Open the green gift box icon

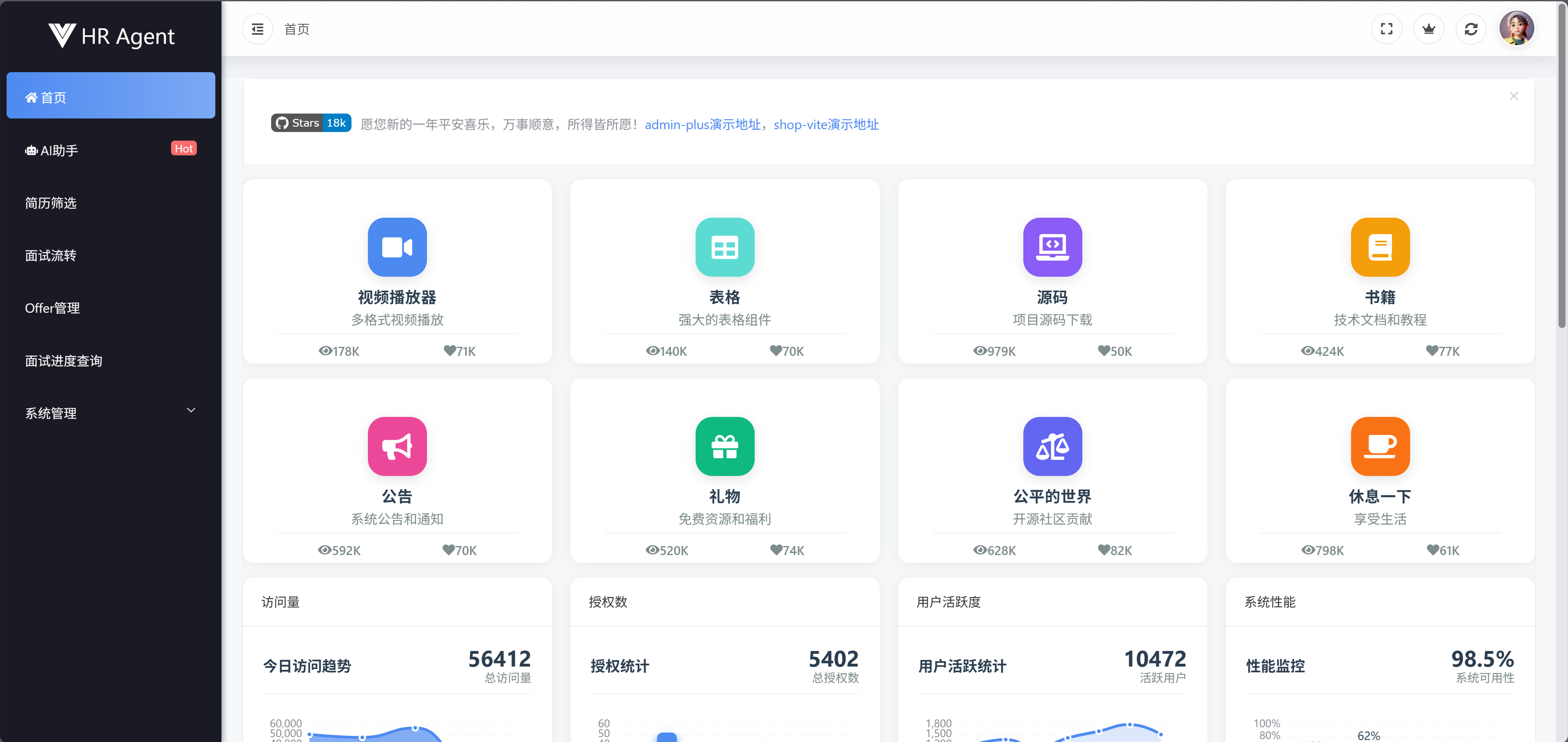724,446
